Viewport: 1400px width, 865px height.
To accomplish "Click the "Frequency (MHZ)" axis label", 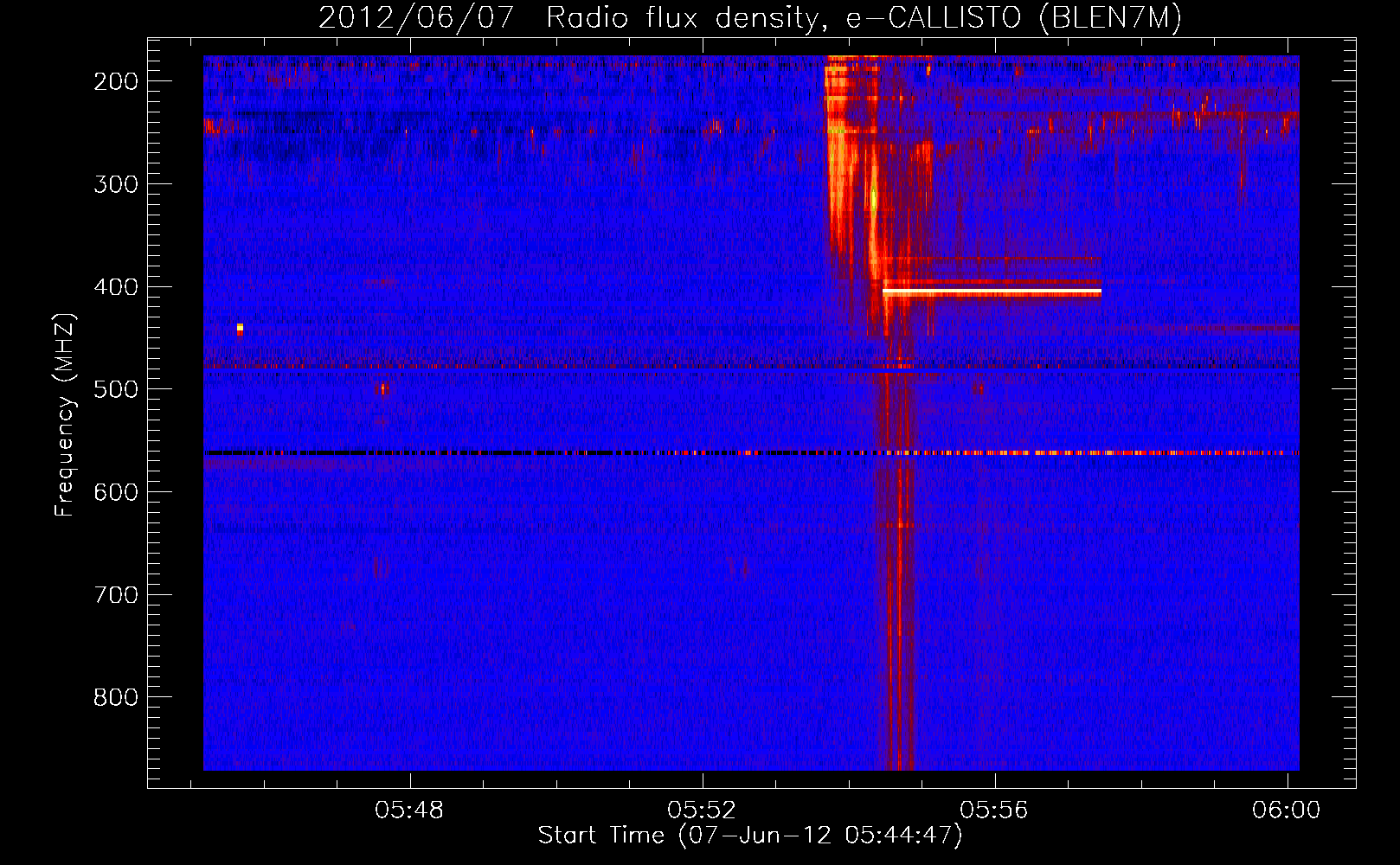I will point(65,415).
